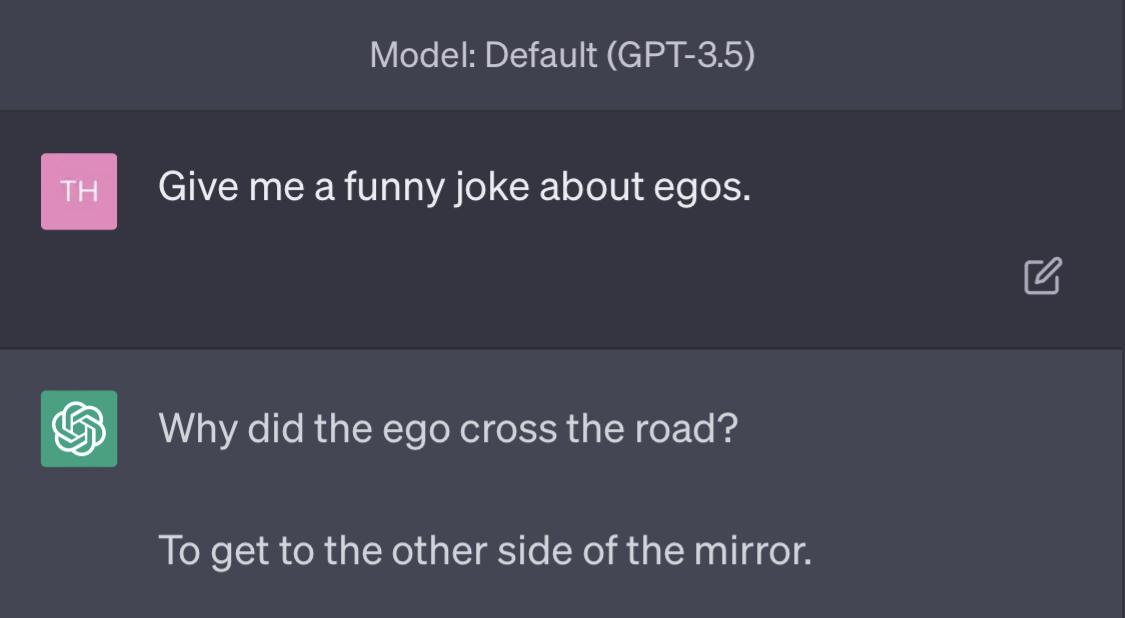Click the "Why did the ego cross the road?" line
Viewport: 1125px width, 618px height.
coord(448,429)
